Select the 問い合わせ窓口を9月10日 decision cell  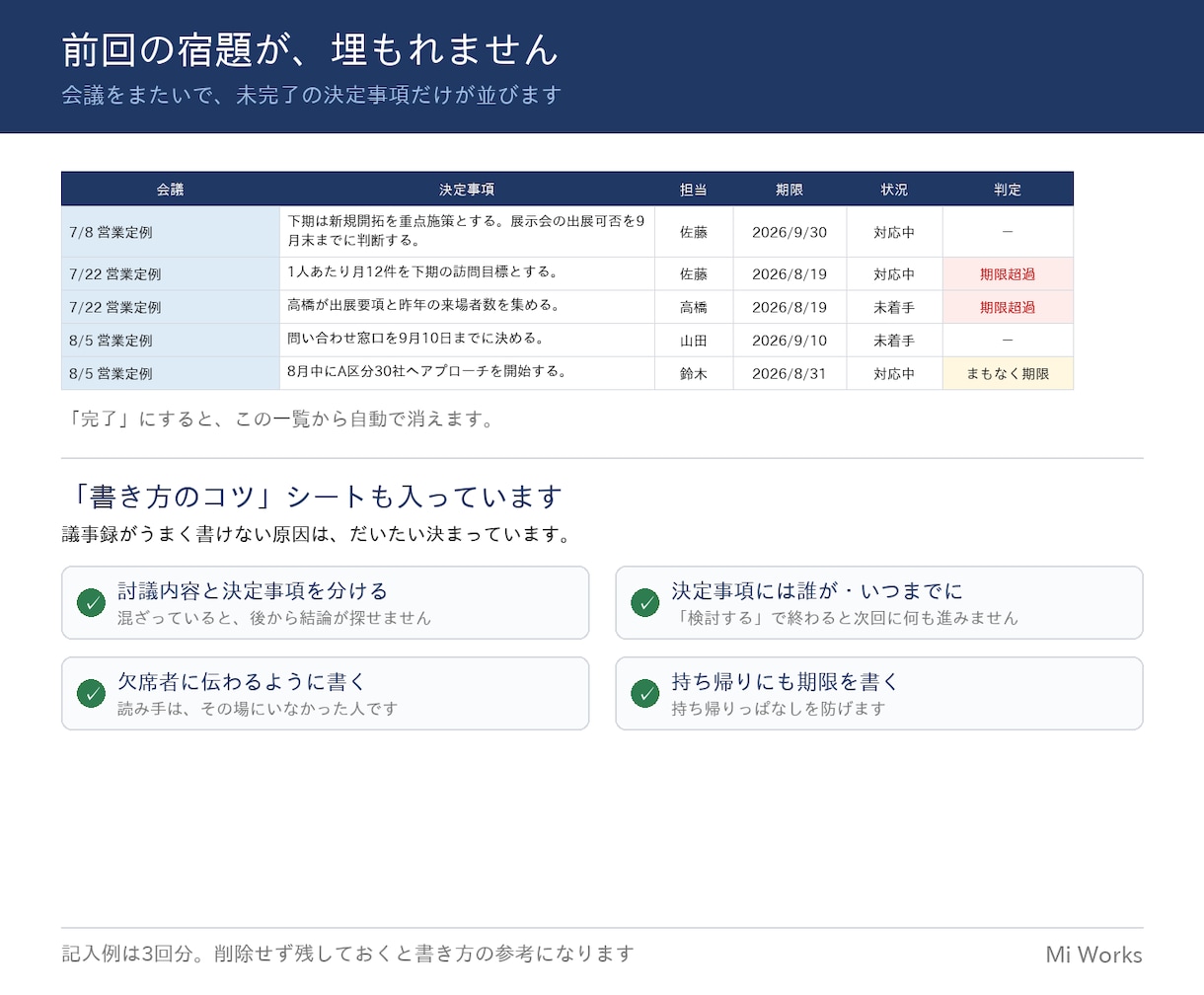click(x=467, y=340)
